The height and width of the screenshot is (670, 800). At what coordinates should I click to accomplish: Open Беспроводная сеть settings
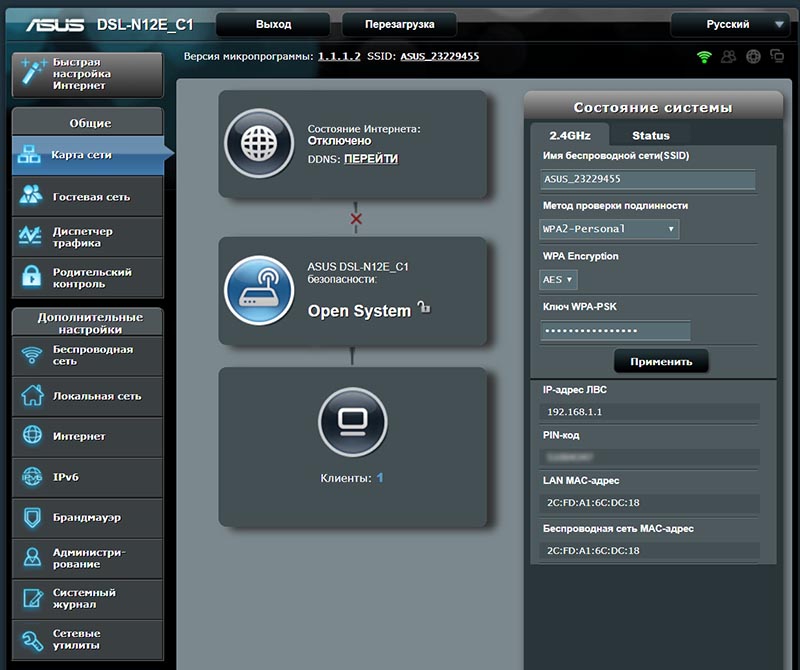tap(88, 356)
